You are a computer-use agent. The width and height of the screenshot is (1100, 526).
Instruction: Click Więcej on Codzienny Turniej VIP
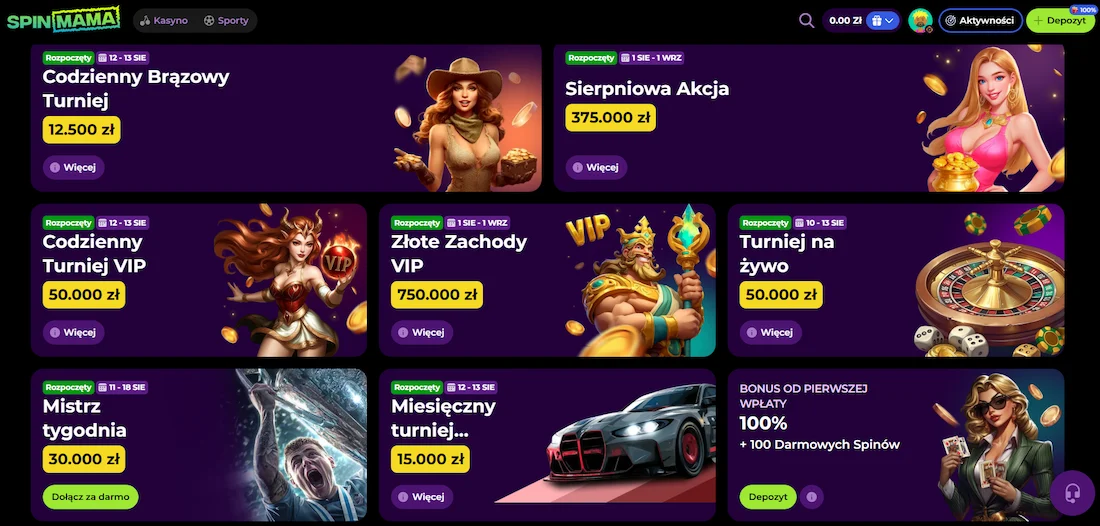[74, 332]
